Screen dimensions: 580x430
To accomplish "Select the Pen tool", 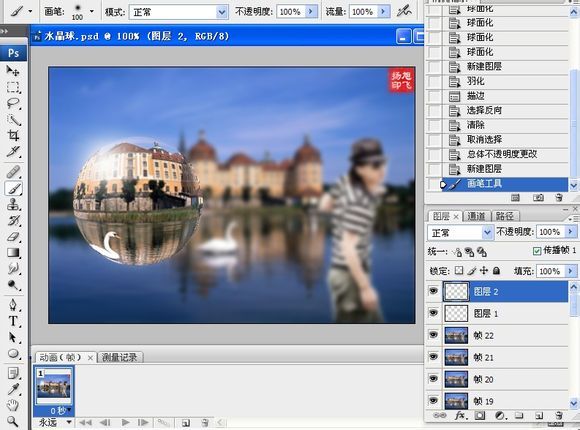I will (x=13, y=305).
